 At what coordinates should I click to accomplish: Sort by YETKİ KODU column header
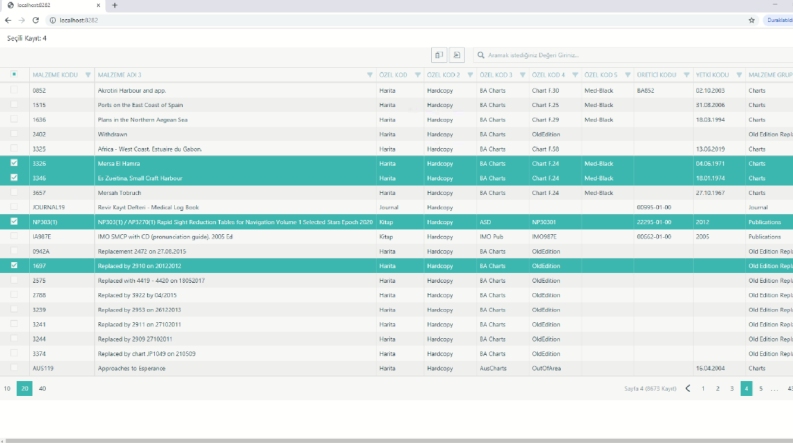click(x=713, y=75)
